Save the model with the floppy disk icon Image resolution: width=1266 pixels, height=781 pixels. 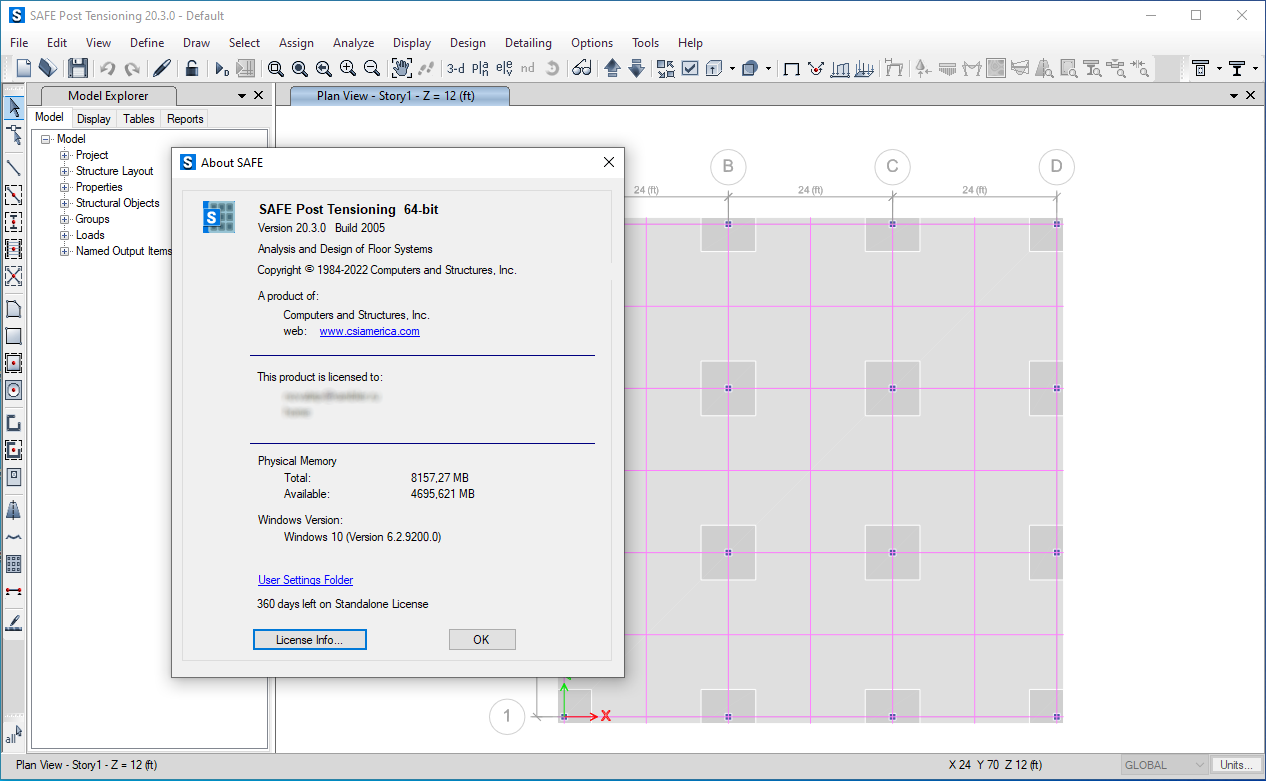[x=78, y=68]
